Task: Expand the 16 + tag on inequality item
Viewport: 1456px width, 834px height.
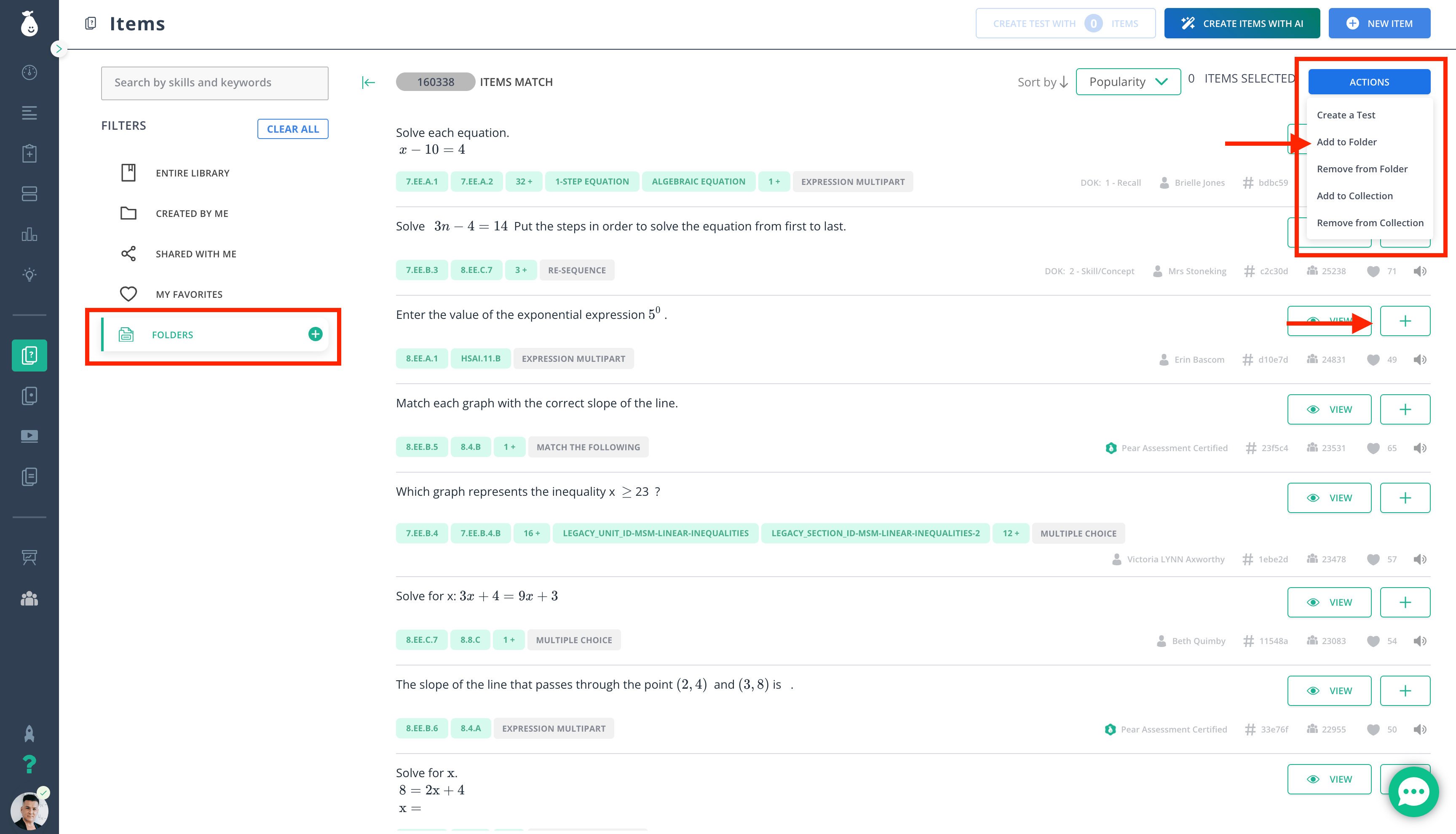Action: pyautogui.click(x=531, y=533)
